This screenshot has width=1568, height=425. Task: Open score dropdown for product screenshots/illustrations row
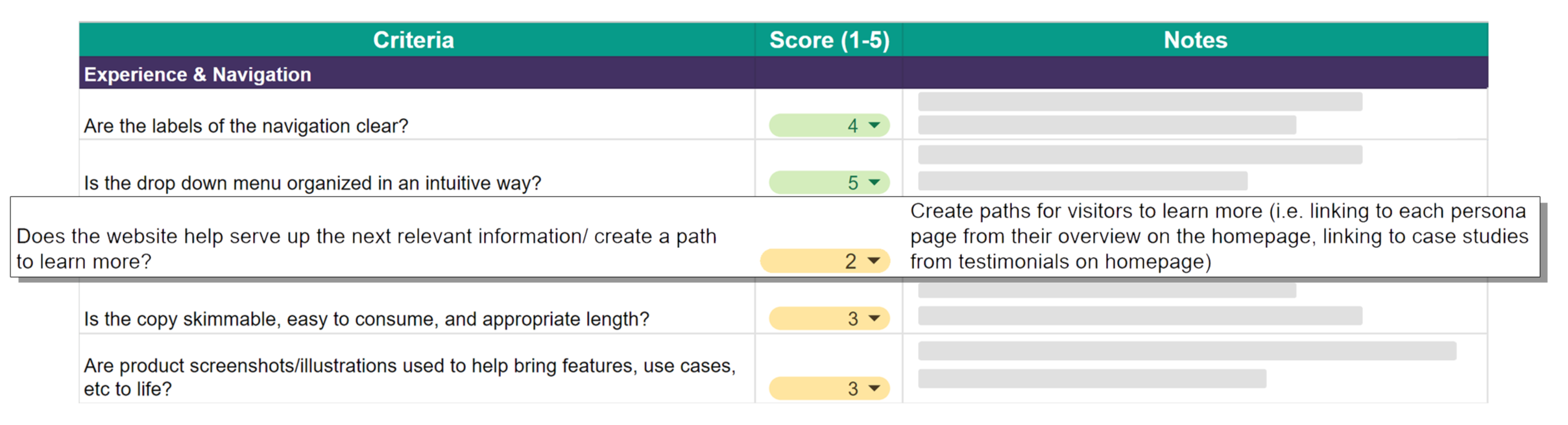coord(874,389)
